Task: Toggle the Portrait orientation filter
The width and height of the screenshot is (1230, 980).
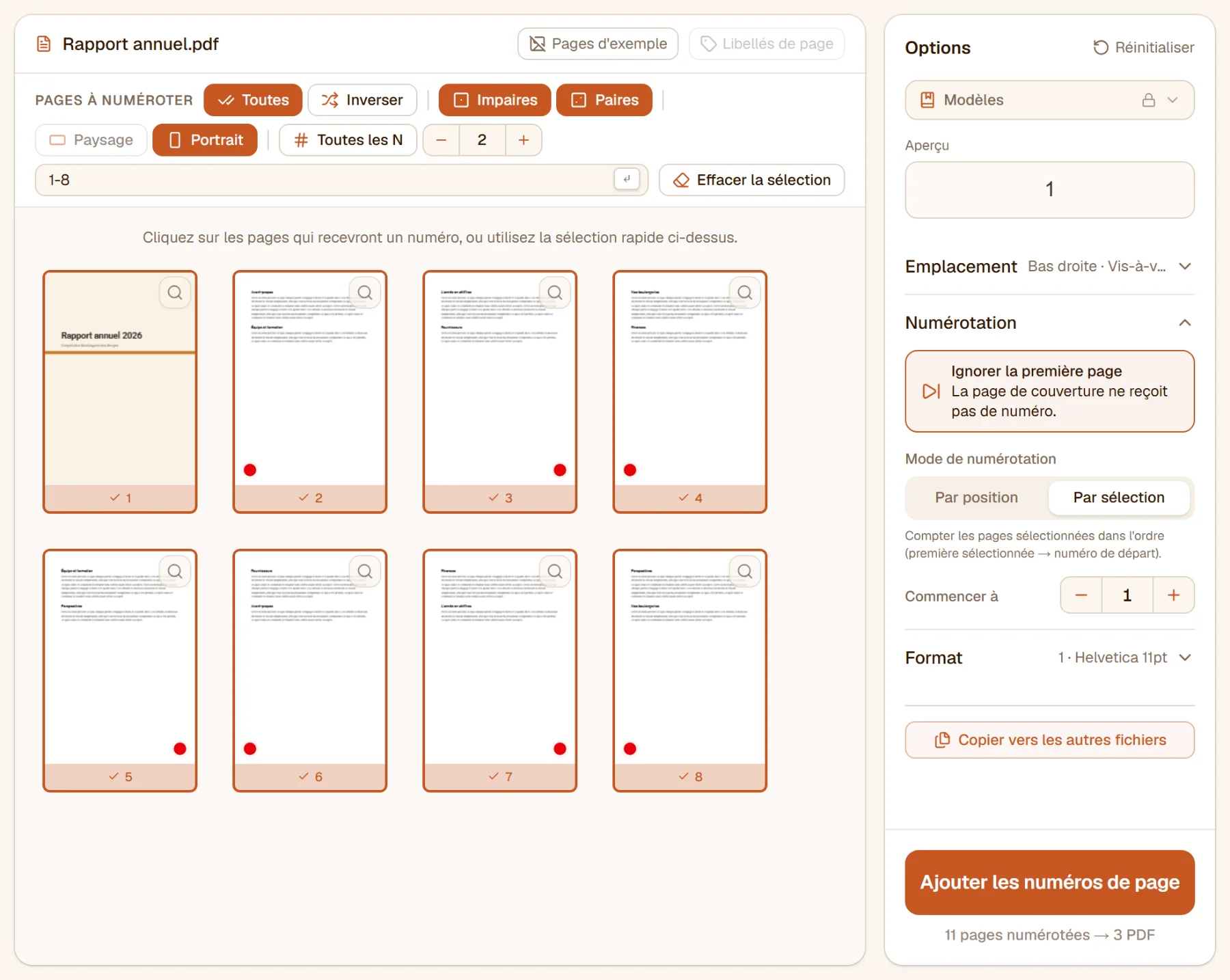Action: pyautogui.click(x=205, y=140)
